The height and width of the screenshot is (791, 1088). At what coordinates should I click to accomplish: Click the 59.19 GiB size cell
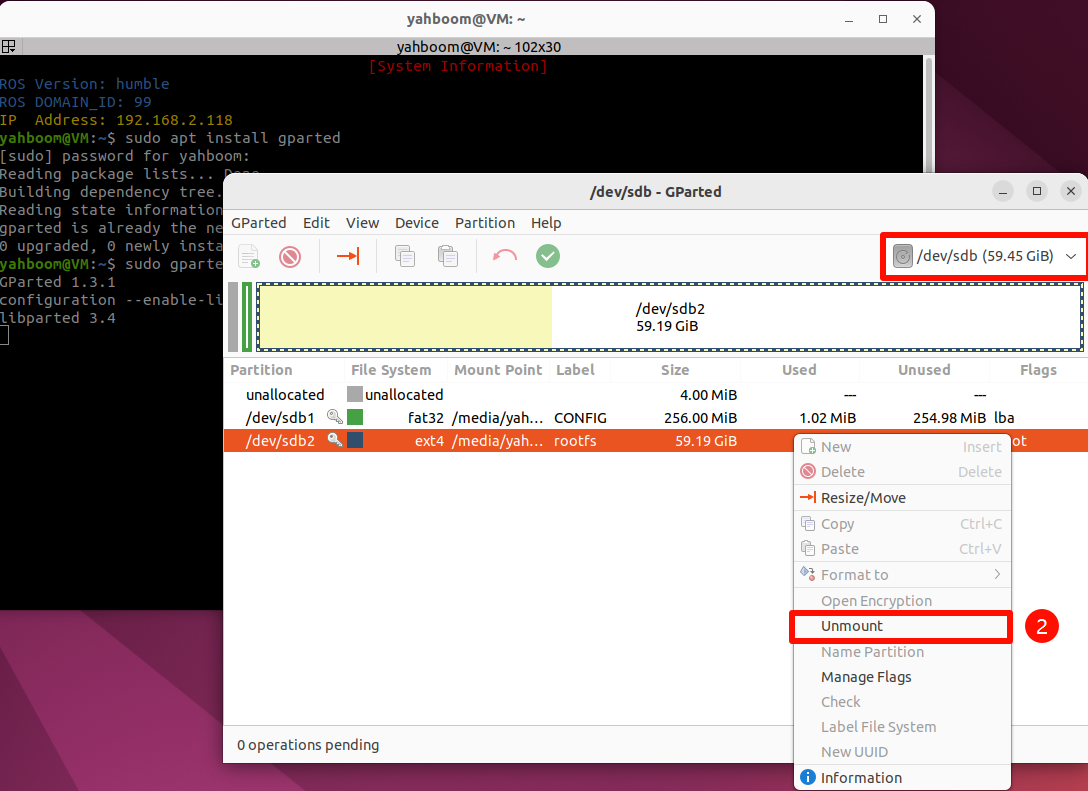tap(706, 441)
